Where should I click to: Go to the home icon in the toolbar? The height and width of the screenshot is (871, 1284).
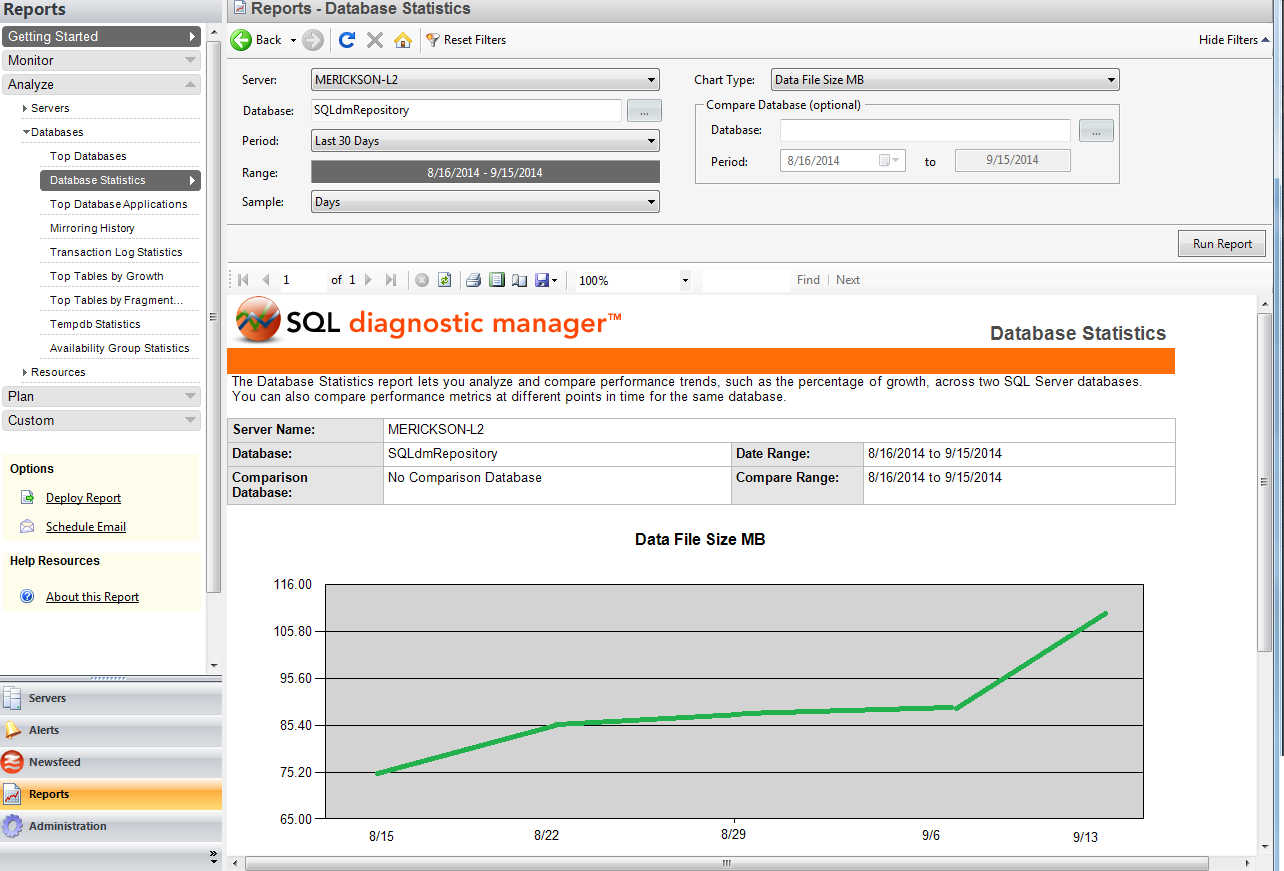point(402,40)
